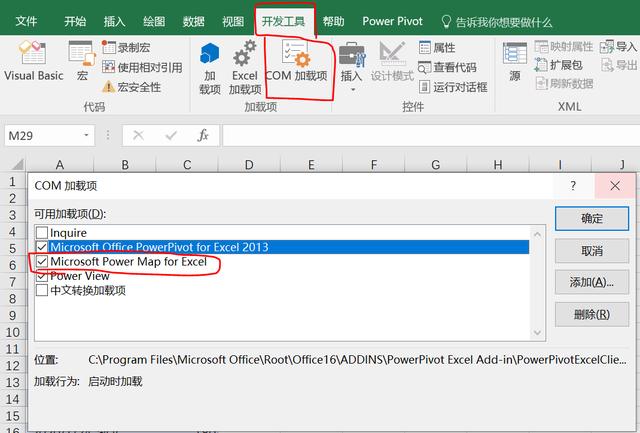Select column F header

(373, 165)
